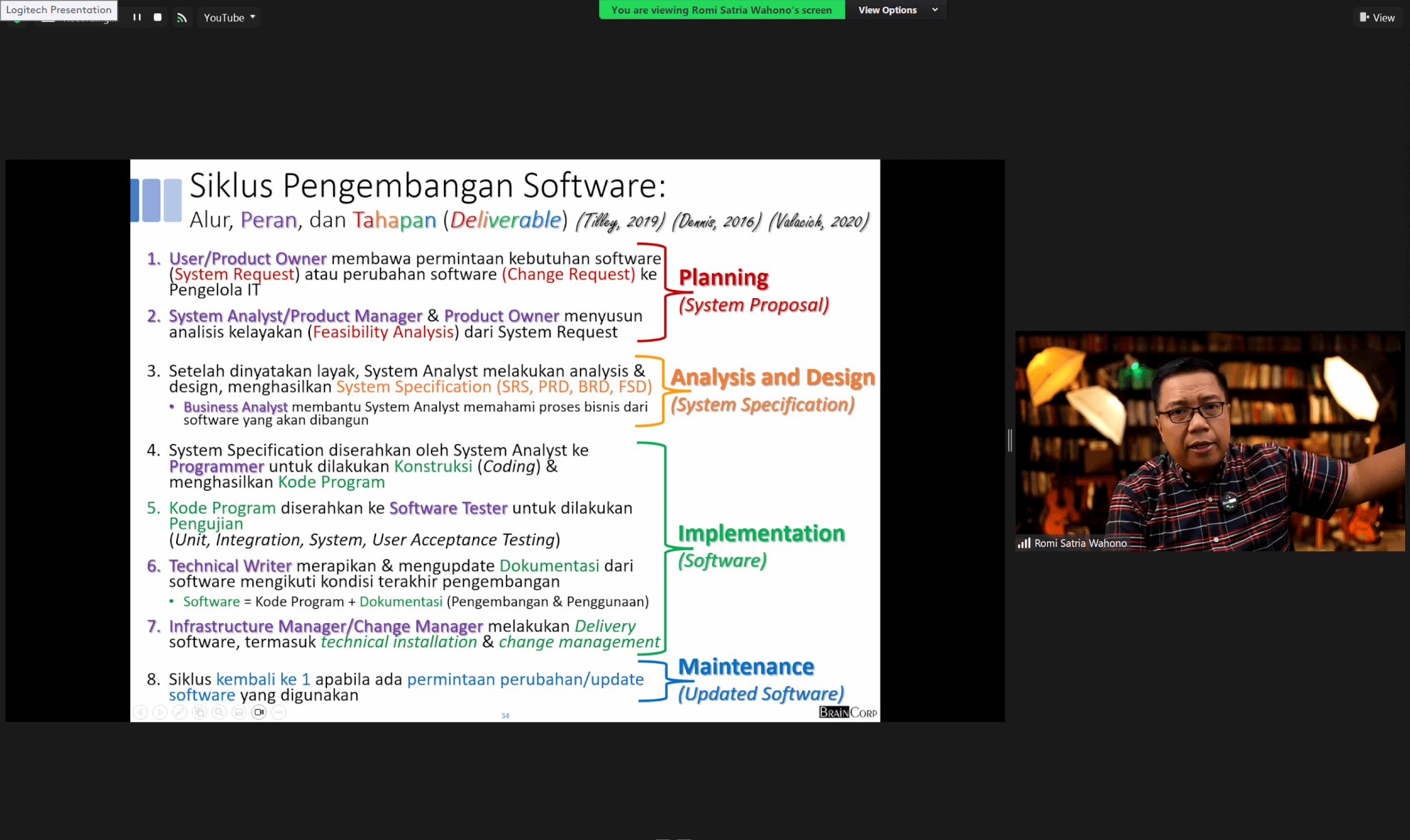Click the Logitech Presentation tooltip label
Image resolution: width=1410 pixels, height=840 pixels.
click(59, 10)
